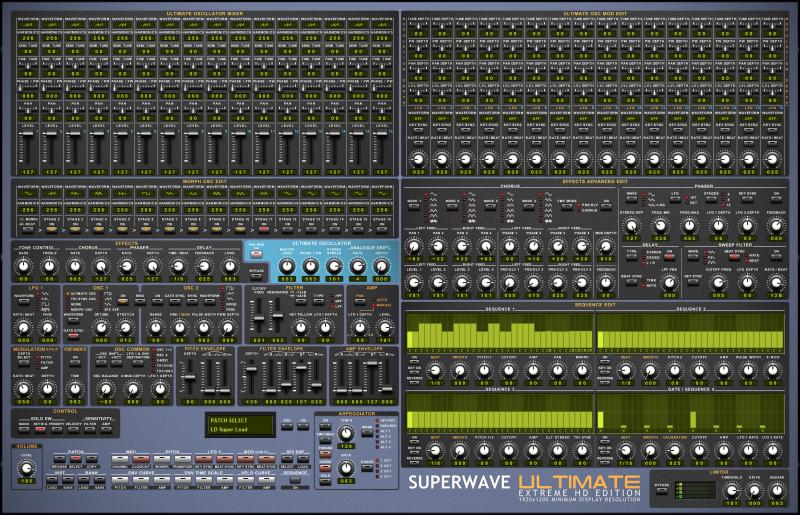The image size is (800, 515).
Task: Toggle Pan Mod ON in Ultimate Oscillator
Action: coord(255,252)
